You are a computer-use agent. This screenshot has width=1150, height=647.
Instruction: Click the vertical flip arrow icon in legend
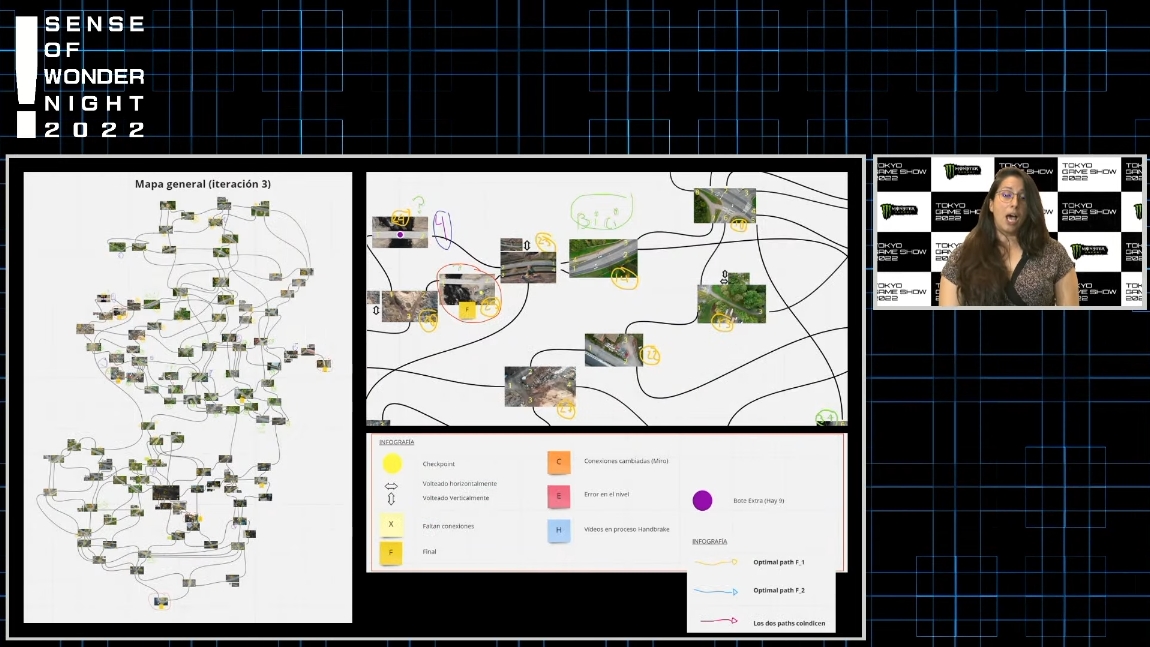(x=391, y=497)
